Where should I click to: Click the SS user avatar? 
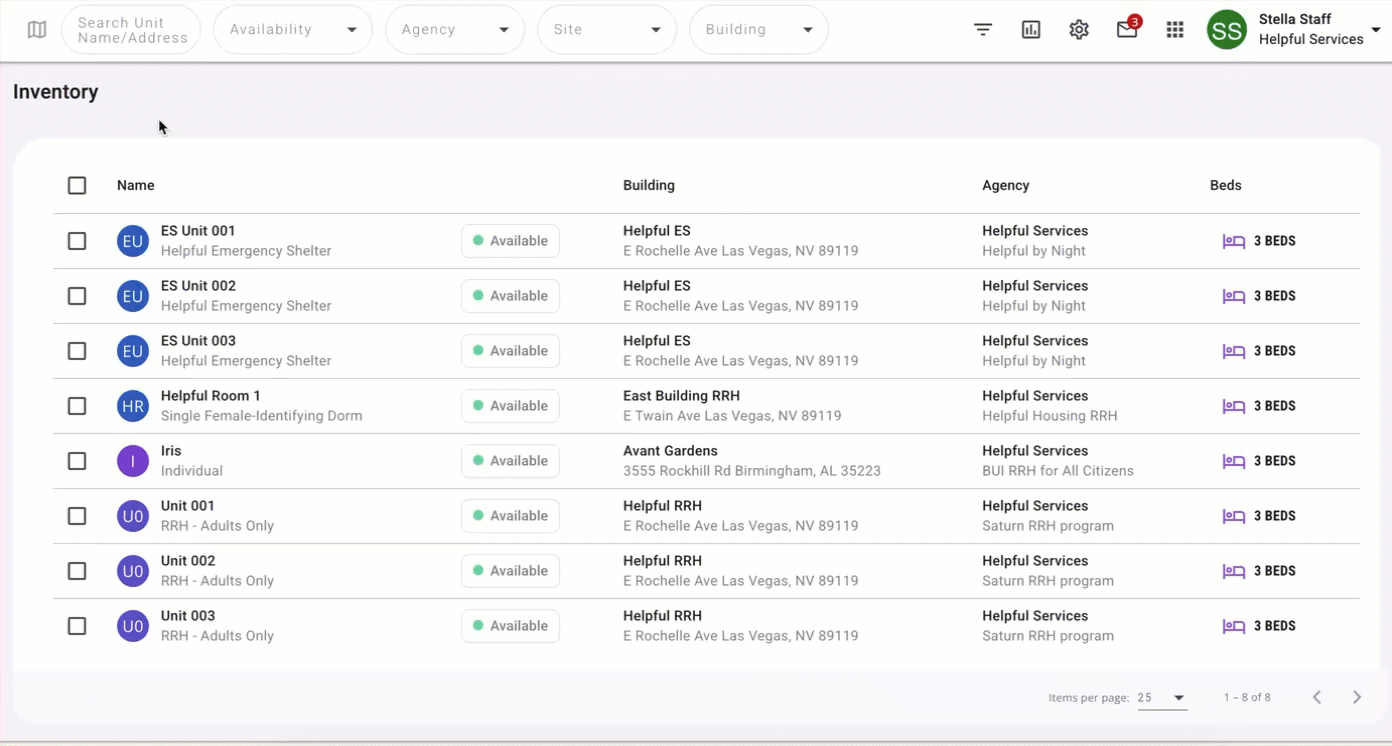coord(1227,30)
